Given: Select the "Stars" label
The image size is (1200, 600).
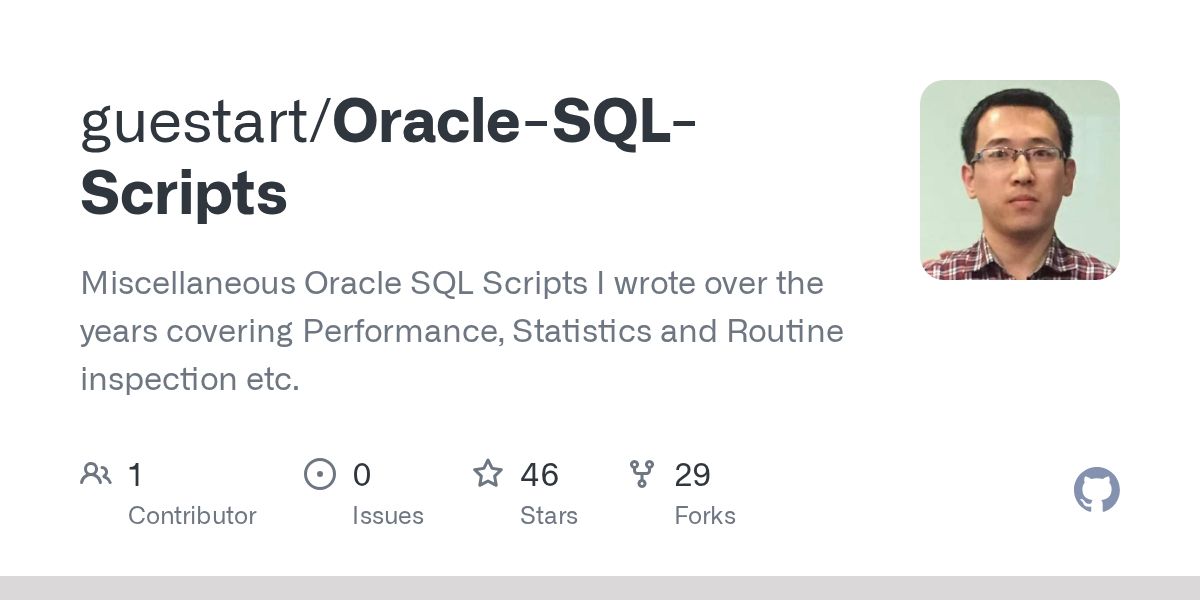Looking at the screenshot, I should pyautogui.click(x=548, y=516).
